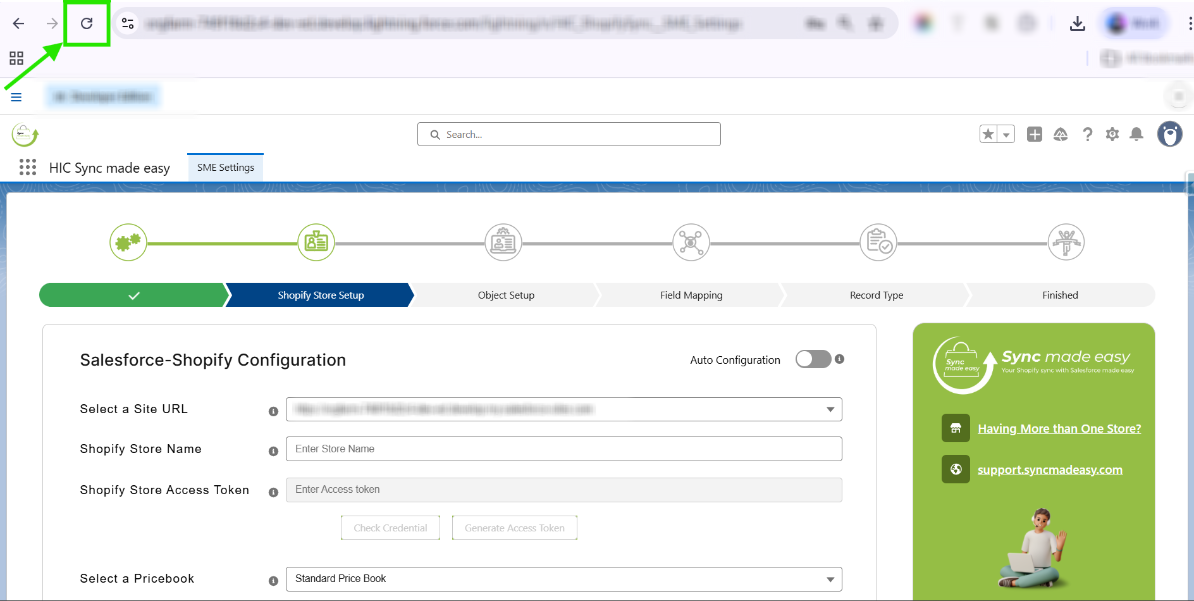The image size is (1194, 601).
Task: Go to Object Setup path step
Action: (x=506, y=295)
